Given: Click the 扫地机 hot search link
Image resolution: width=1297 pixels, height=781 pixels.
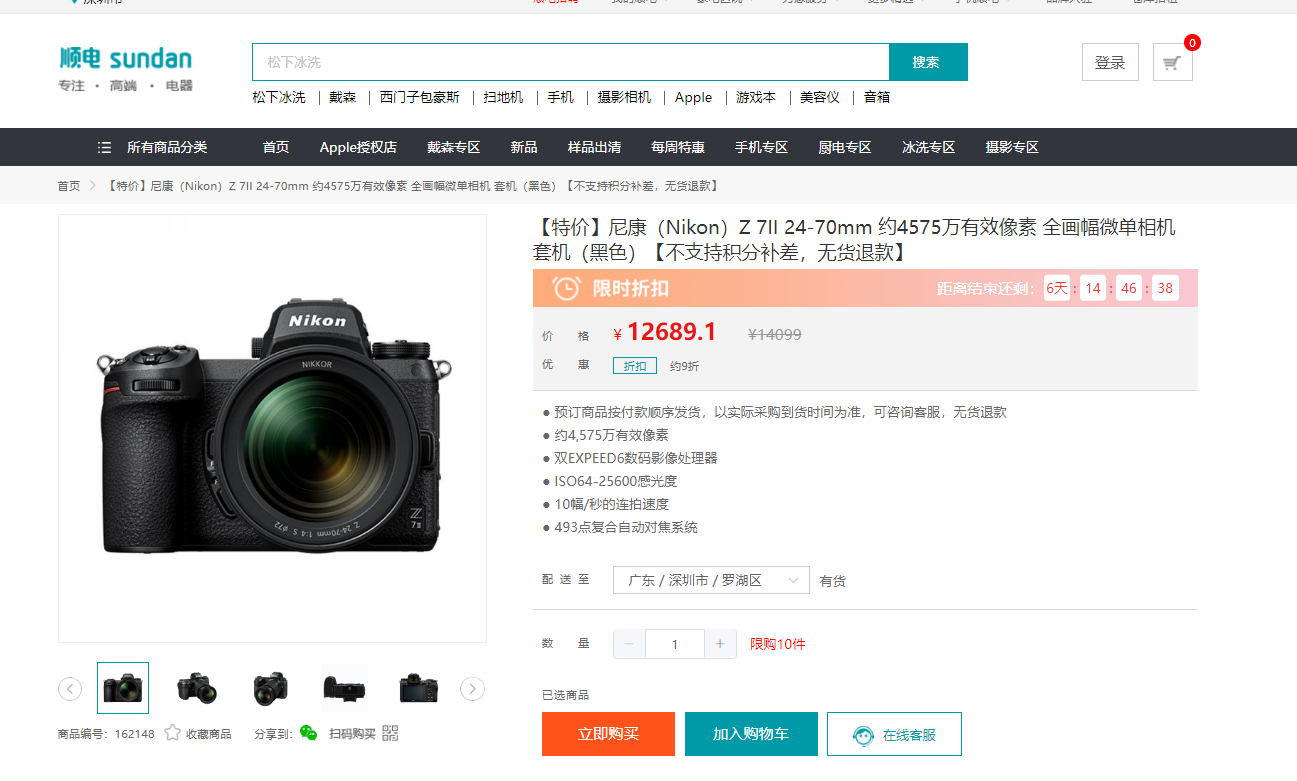Looking at the screenshot, I should pyautogui.click(x=504, y=97).
